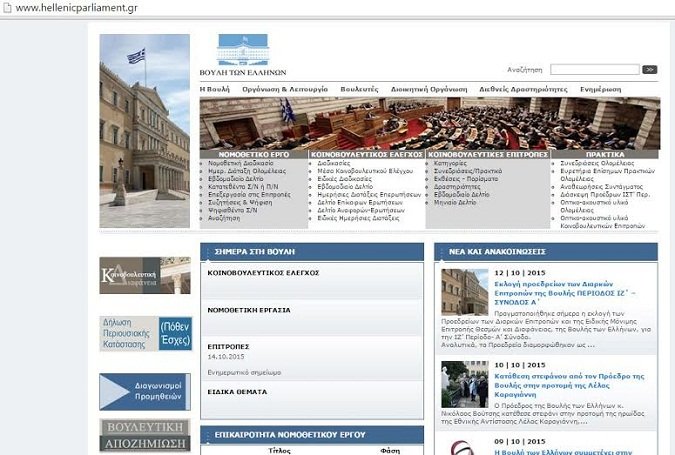Open the ΚΟΙΝΟΒΟΥΛΕΥΤΙΚΕΣ ΕΠΙΤΡΟΠΕΣ section header
675x455 pixels.
tap(488, 154)
